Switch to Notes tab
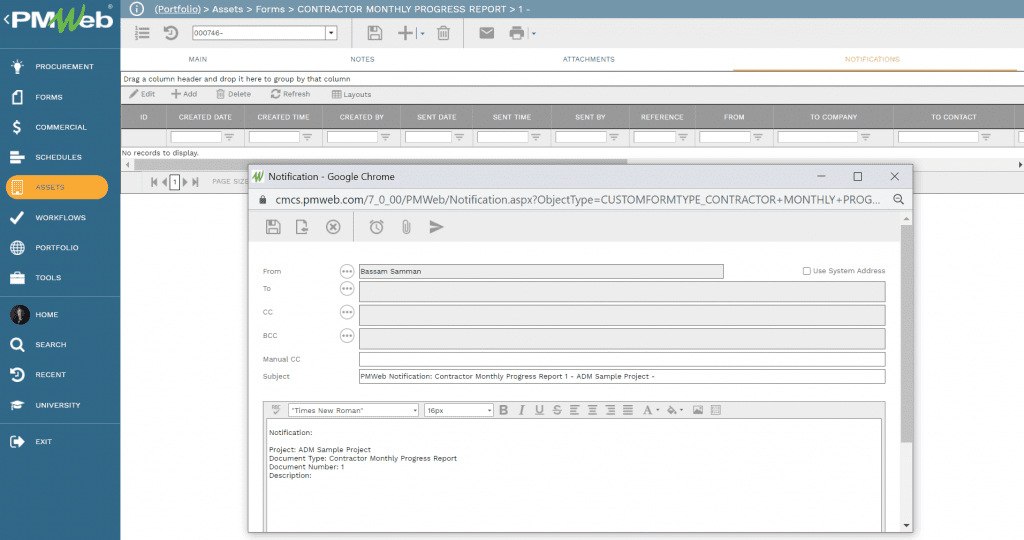This screenshot has height=540, width=1024. click(x=362, y=59)
